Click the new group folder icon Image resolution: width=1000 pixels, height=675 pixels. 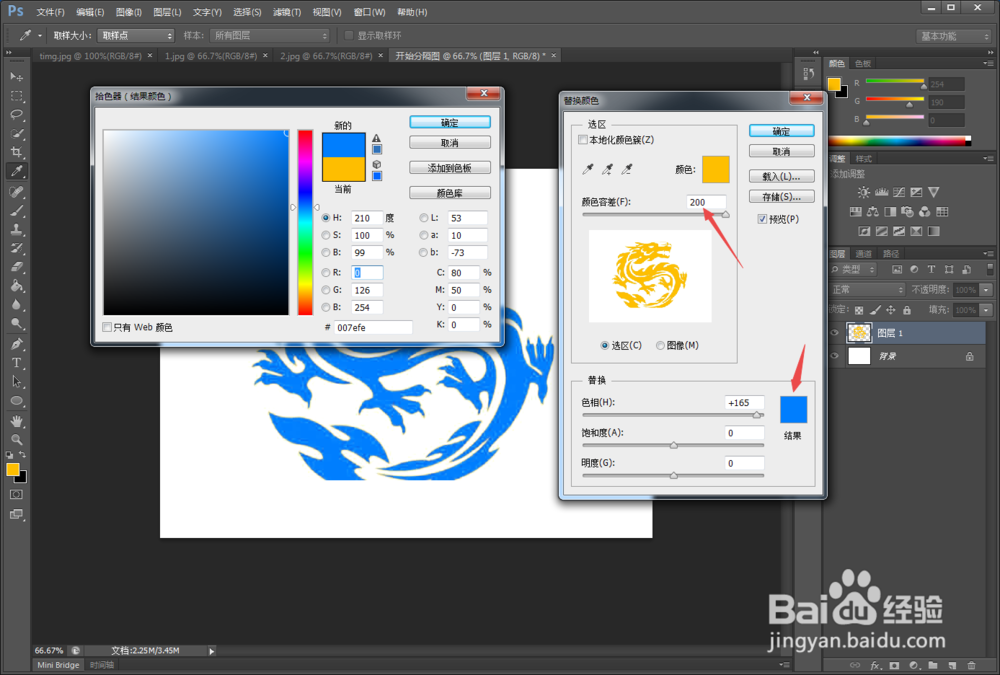pos(933,665)
